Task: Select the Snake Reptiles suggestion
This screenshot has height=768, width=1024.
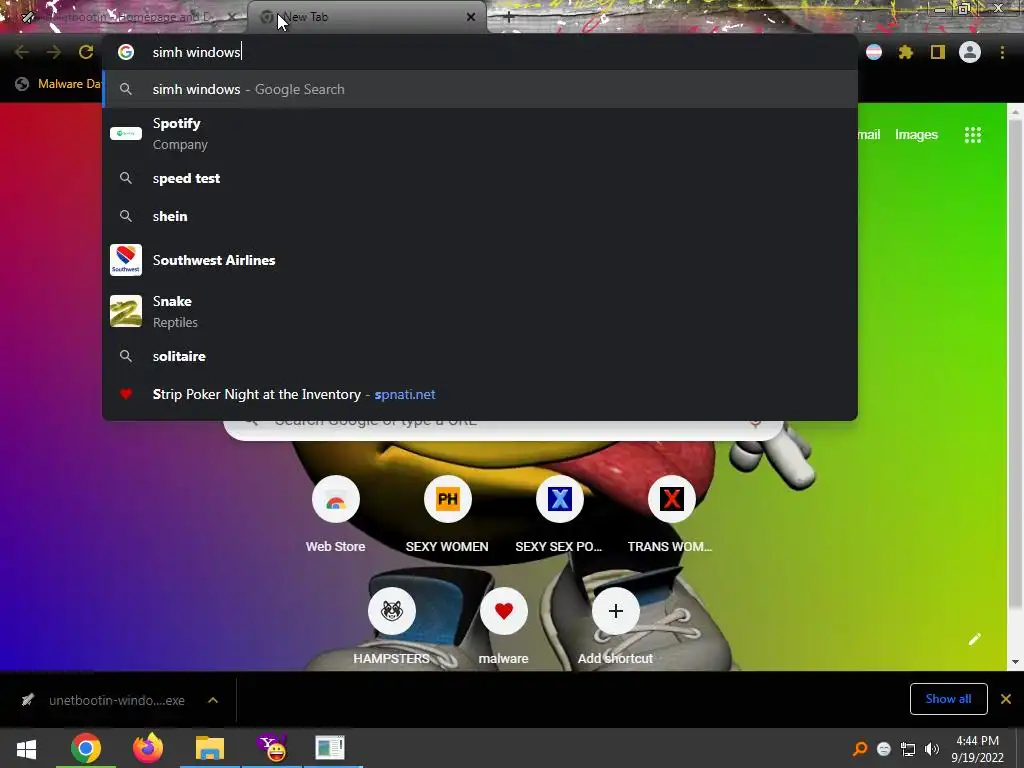Action: (480, 311)
